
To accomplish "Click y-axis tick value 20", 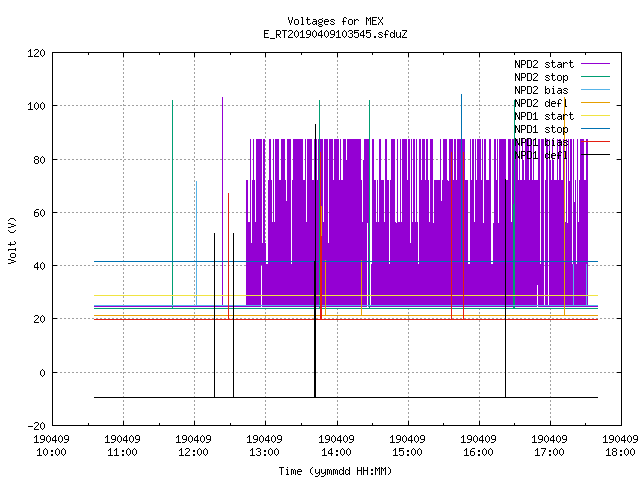I will pyautogui.click(x=39, y=319).
